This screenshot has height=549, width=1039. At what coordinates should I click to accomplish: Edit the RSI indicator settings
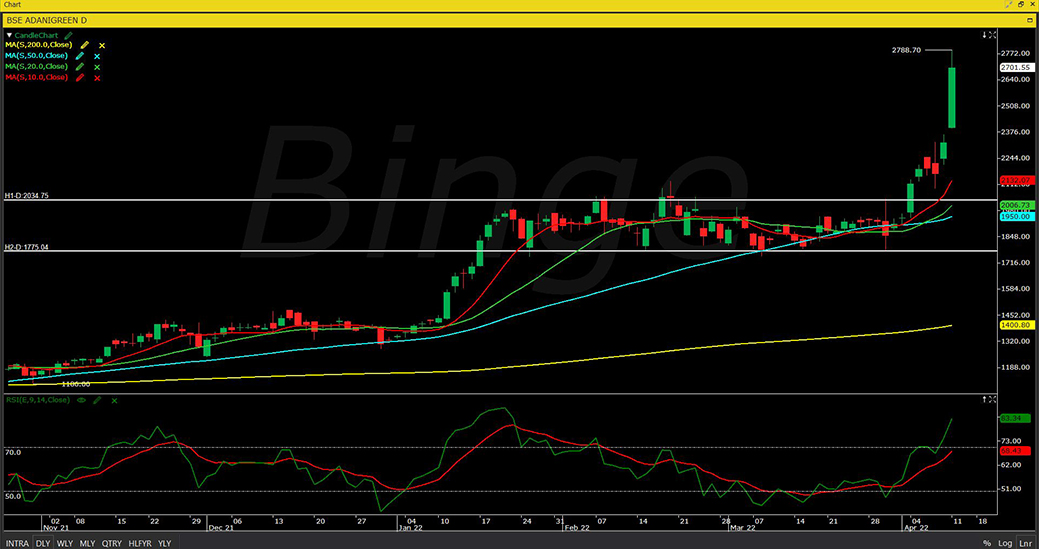click(x=97, y=401)
